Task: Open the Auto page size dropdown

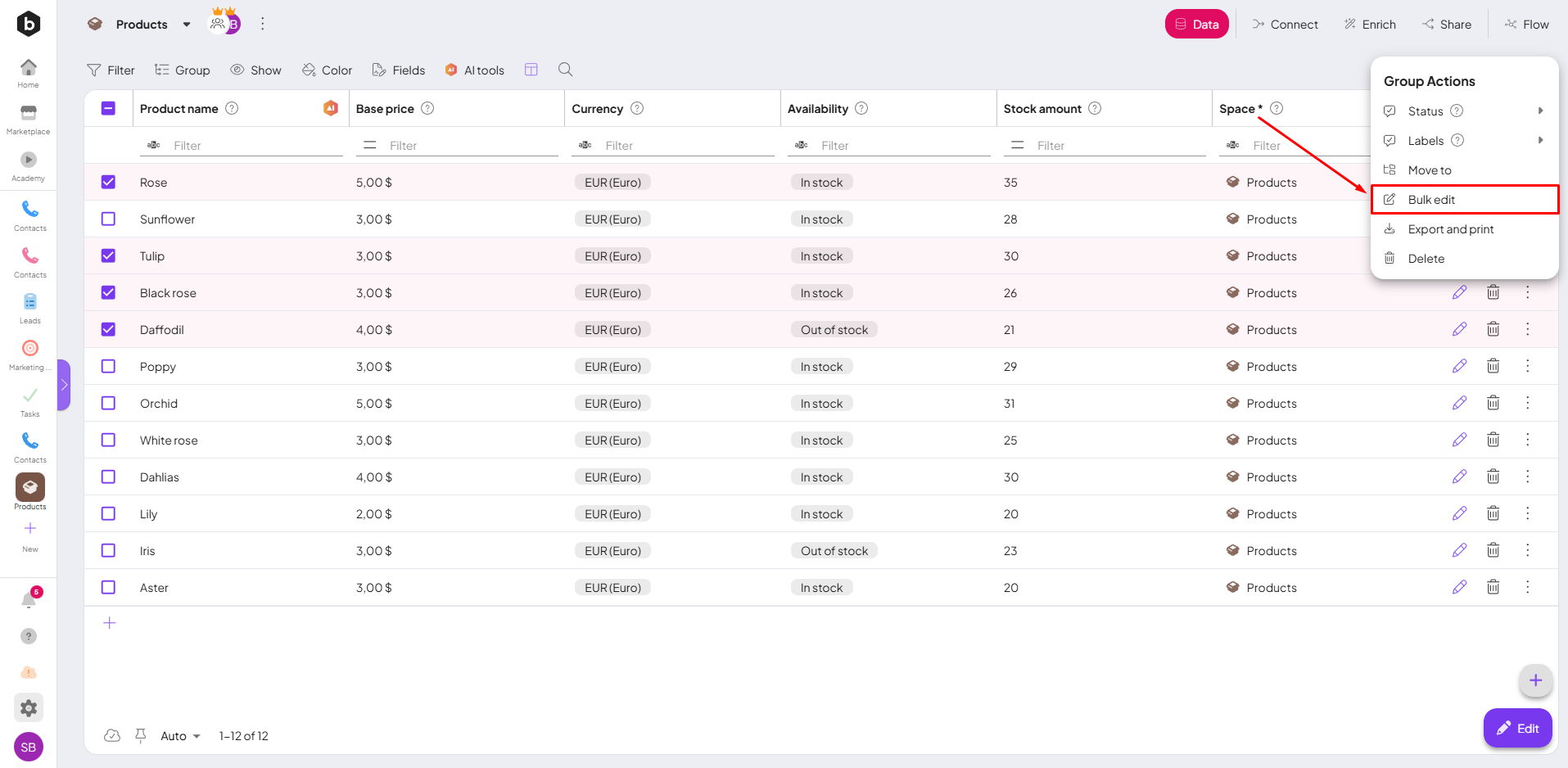Action: point(180,736)
